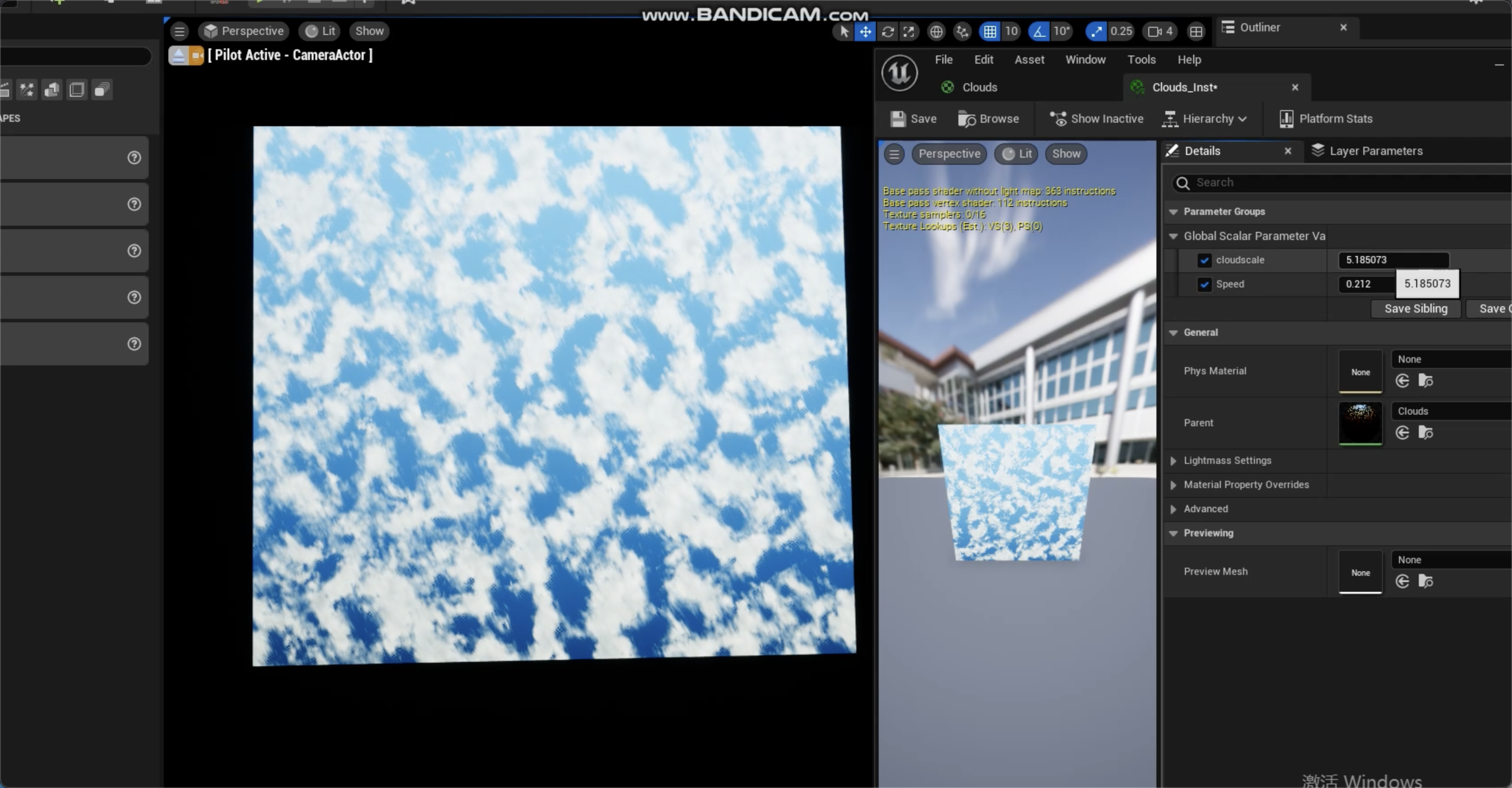Collapse the Global Scalar Parameter Va group
Viewport: 1512px width, 788px height.
[1173, 236]
